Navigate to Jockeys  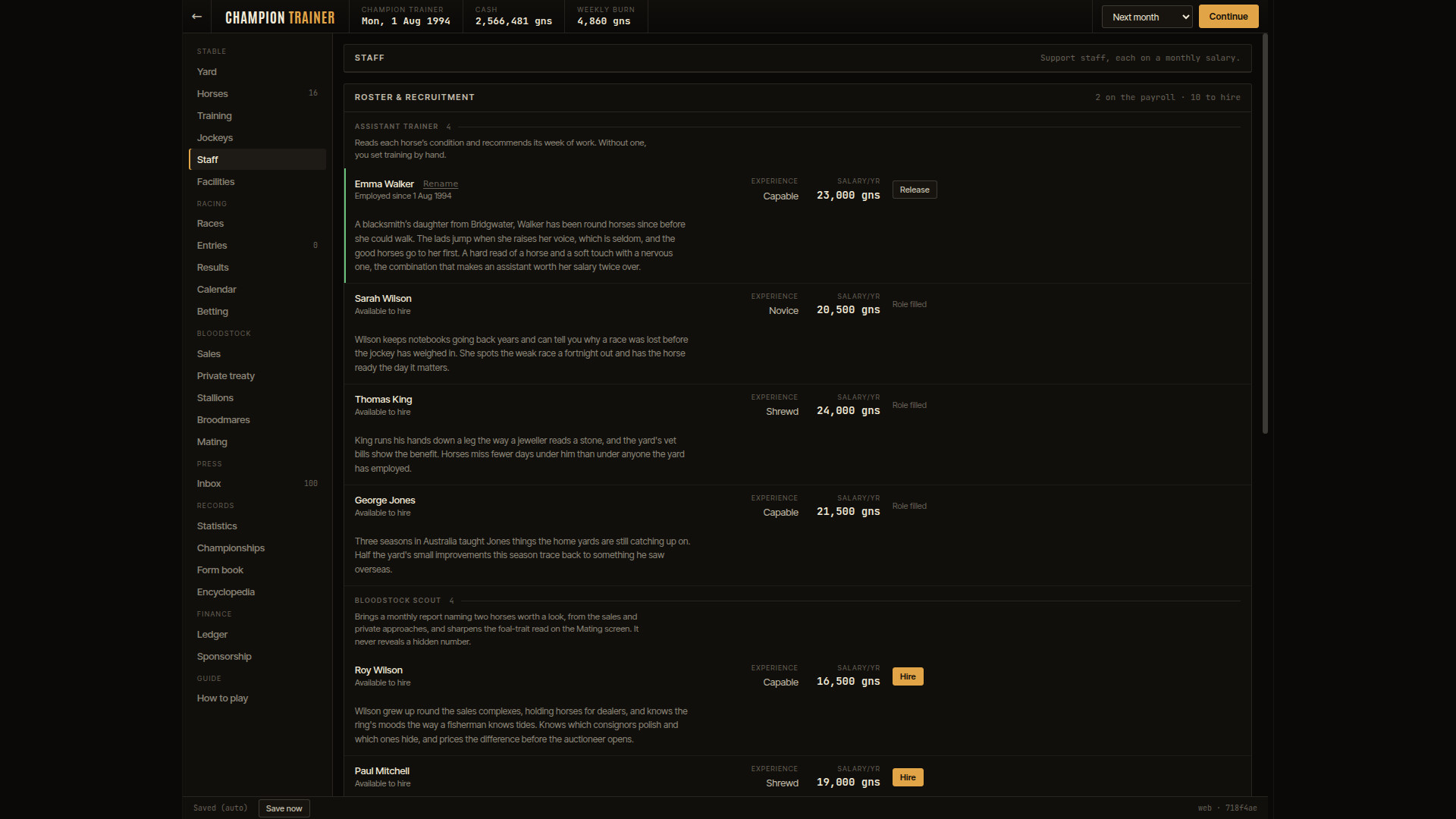(257, 138)
